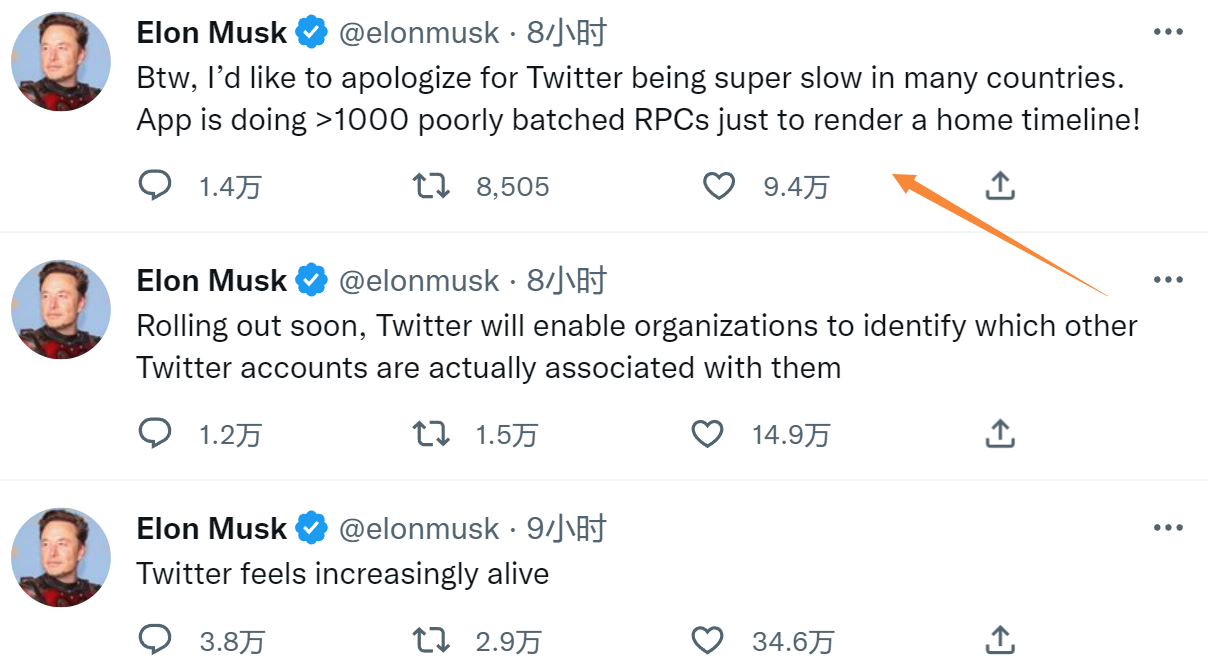1208x663 pixels.
Task: Click Elon Musk avatar on 'increasingly alive' tweet
Action: (x=60, y=557)
